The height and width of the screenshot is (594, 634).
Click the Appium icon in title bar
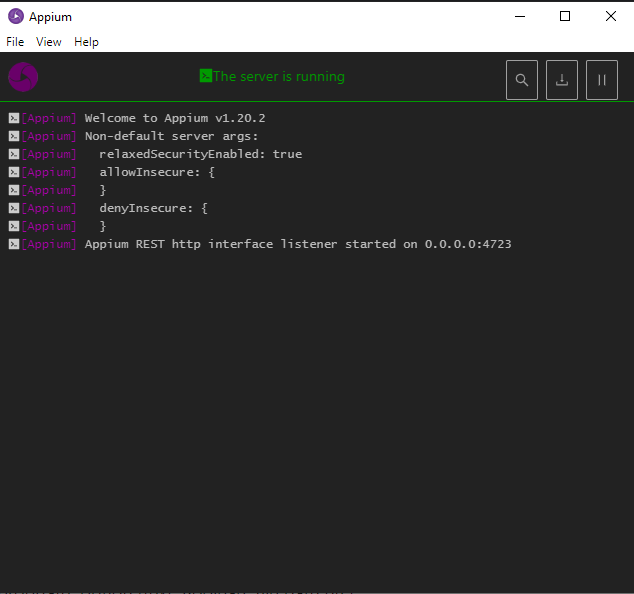point(16,17)
